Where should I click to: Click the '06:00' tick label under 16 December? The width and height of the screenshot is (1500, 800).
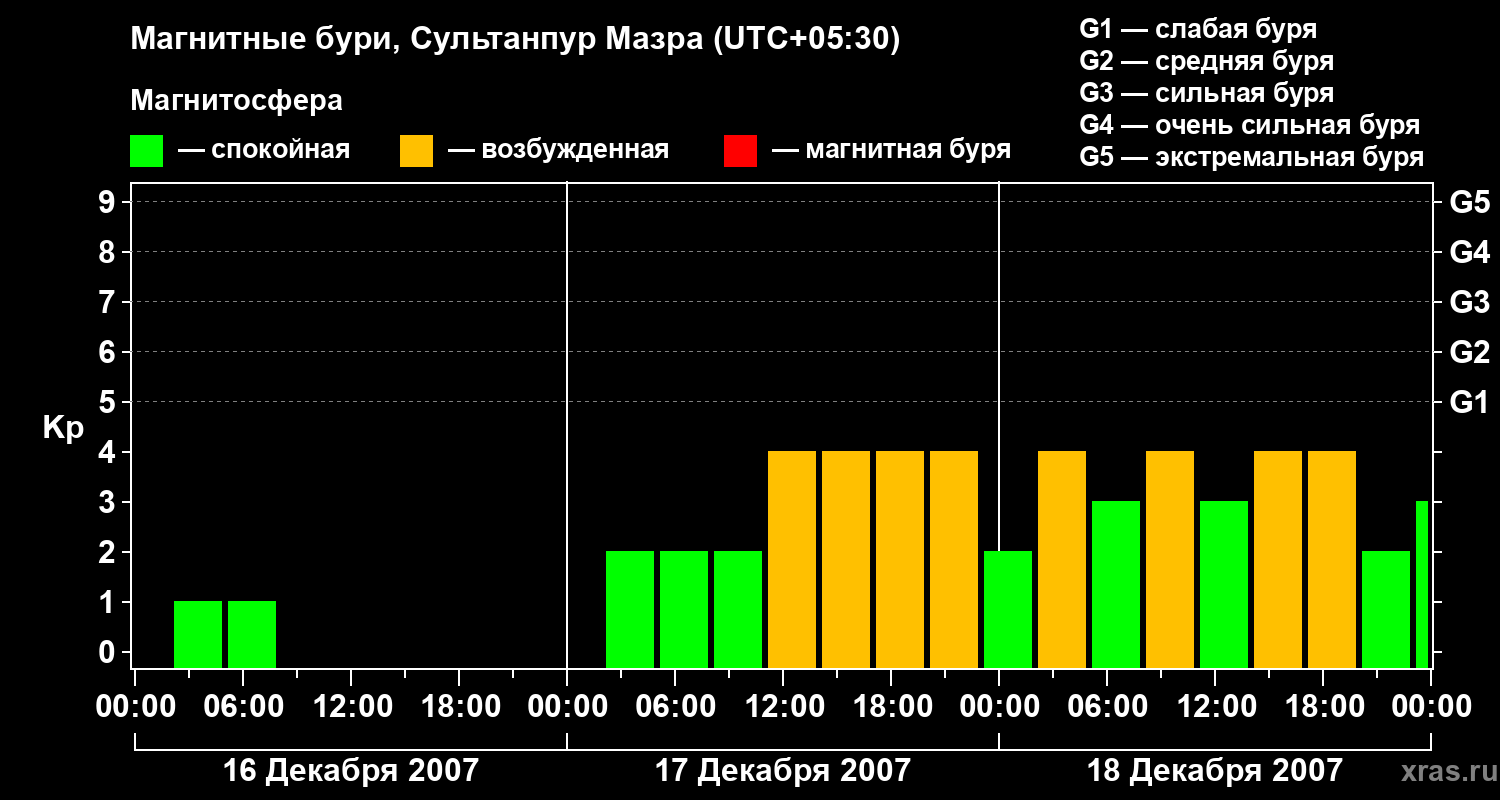[243, 707]
